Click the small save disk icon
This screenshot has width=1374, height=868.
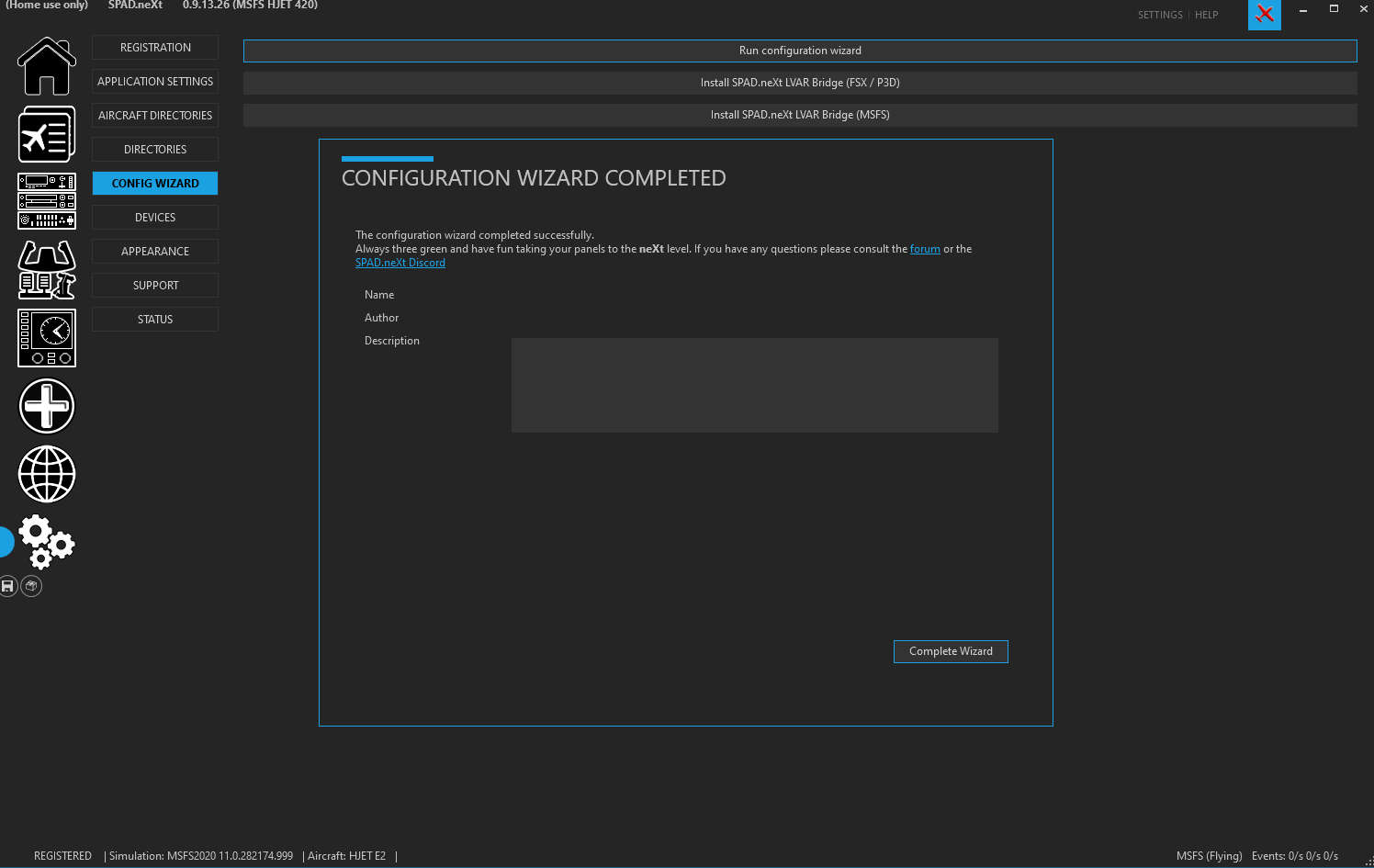[8, 586]
